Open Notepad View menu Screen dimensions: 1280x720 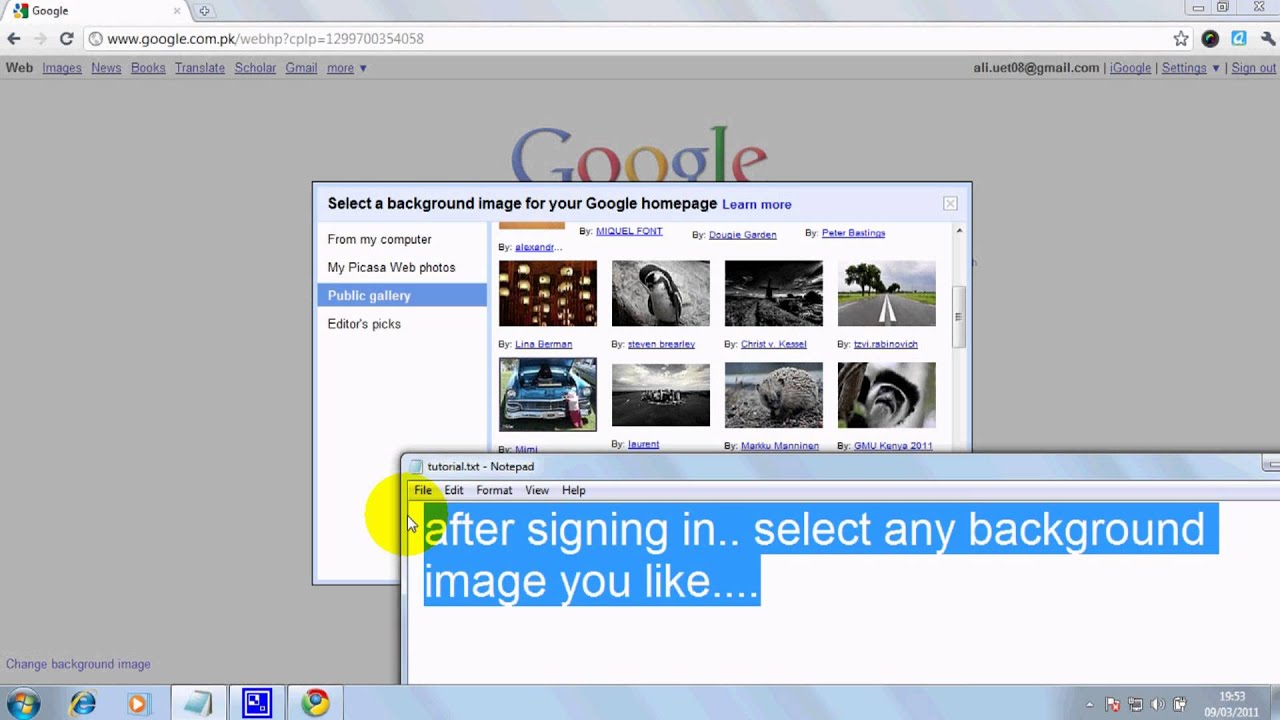[x=537, y=490]
